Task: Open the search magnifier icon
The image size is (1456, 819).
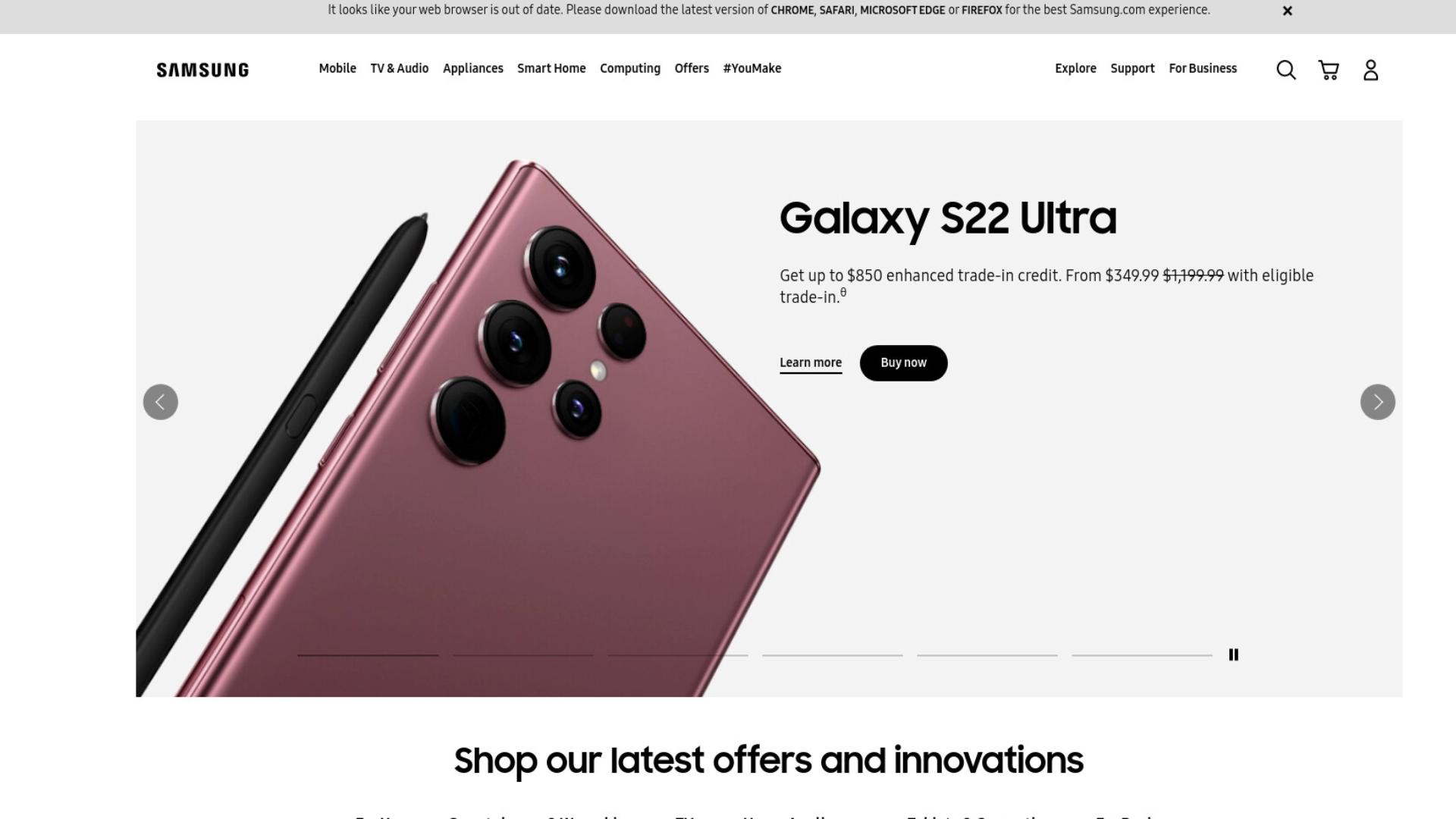Action: (1285, 70)
